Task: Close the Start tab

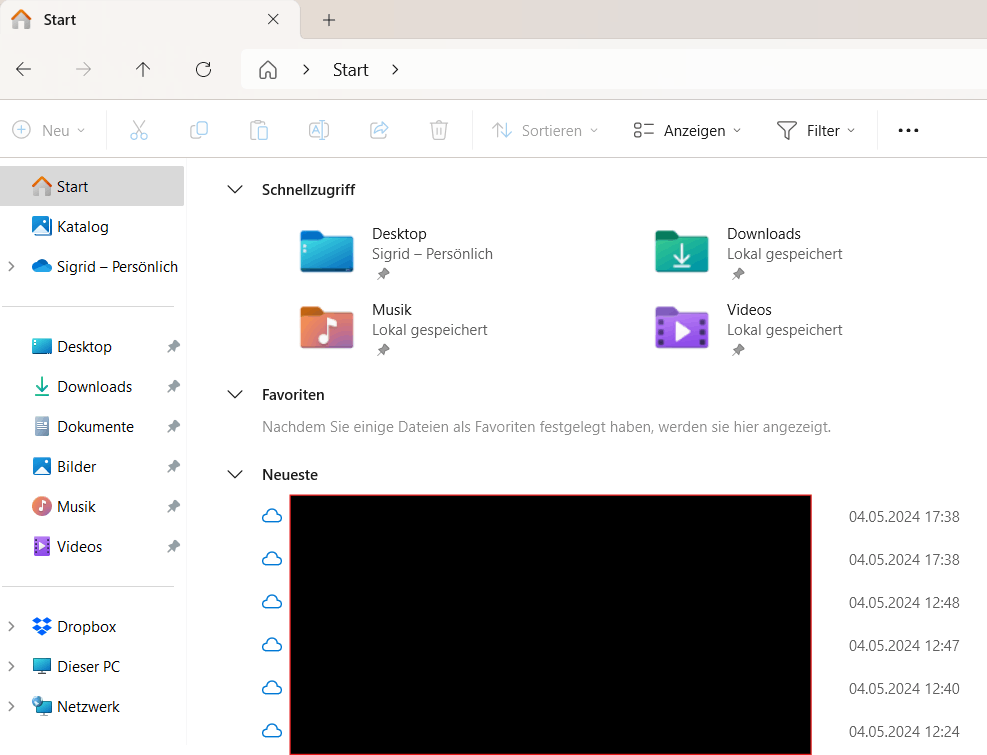Action: (273, 20)
